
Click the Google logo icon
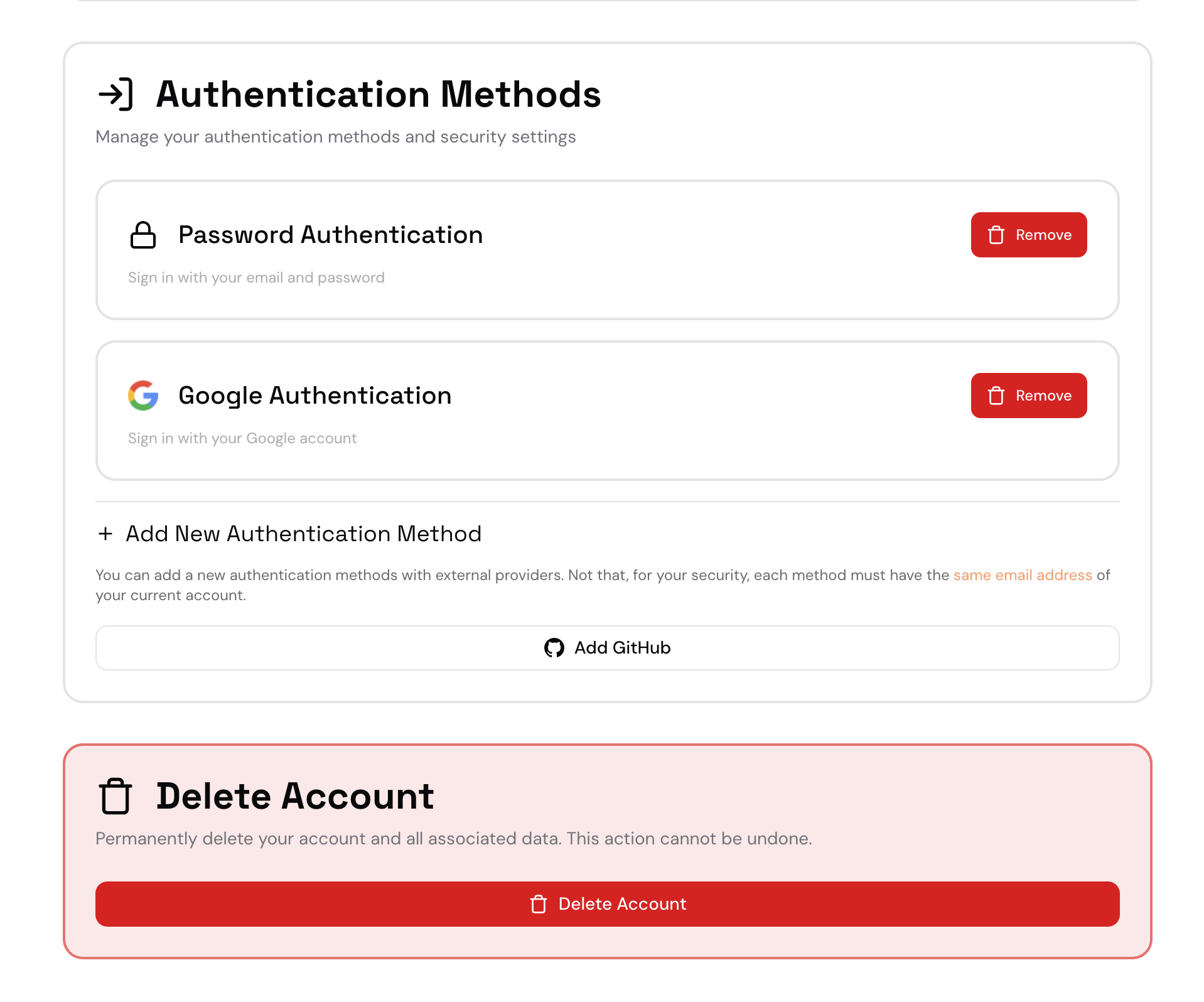click(x=143, y=396)
